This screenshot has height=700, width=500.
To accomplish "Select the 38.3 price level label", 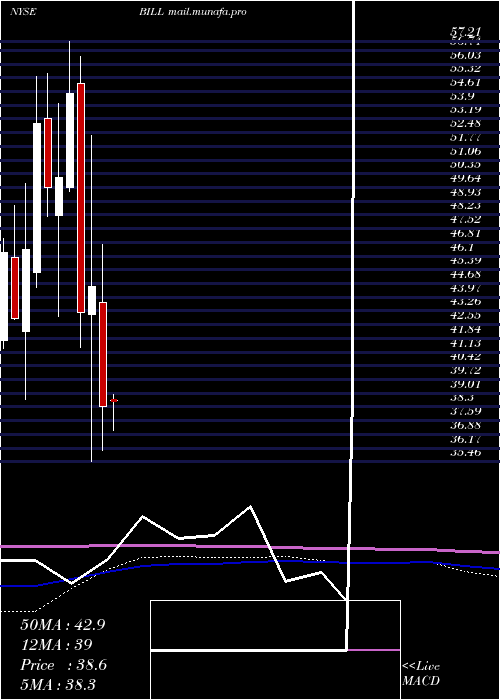I will (463, 397).
